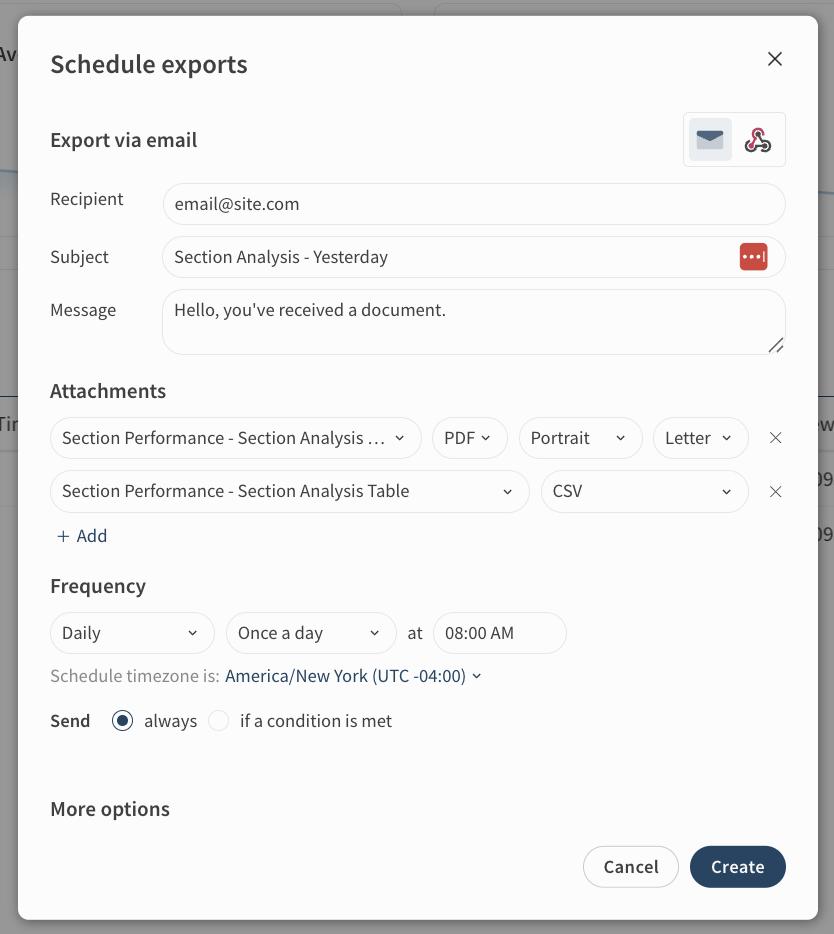Select the 'always' send option
The width and height of the screenshot is (834, 934).
point(123,721)
